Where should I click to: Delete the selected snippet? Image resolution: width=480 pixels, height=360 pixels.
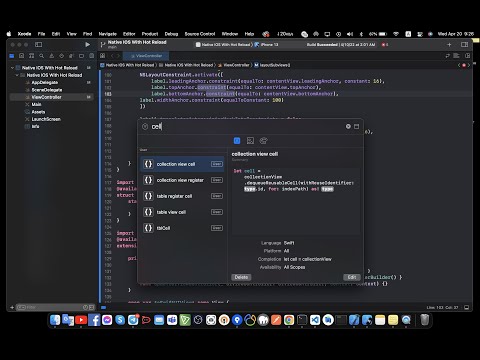241,277
